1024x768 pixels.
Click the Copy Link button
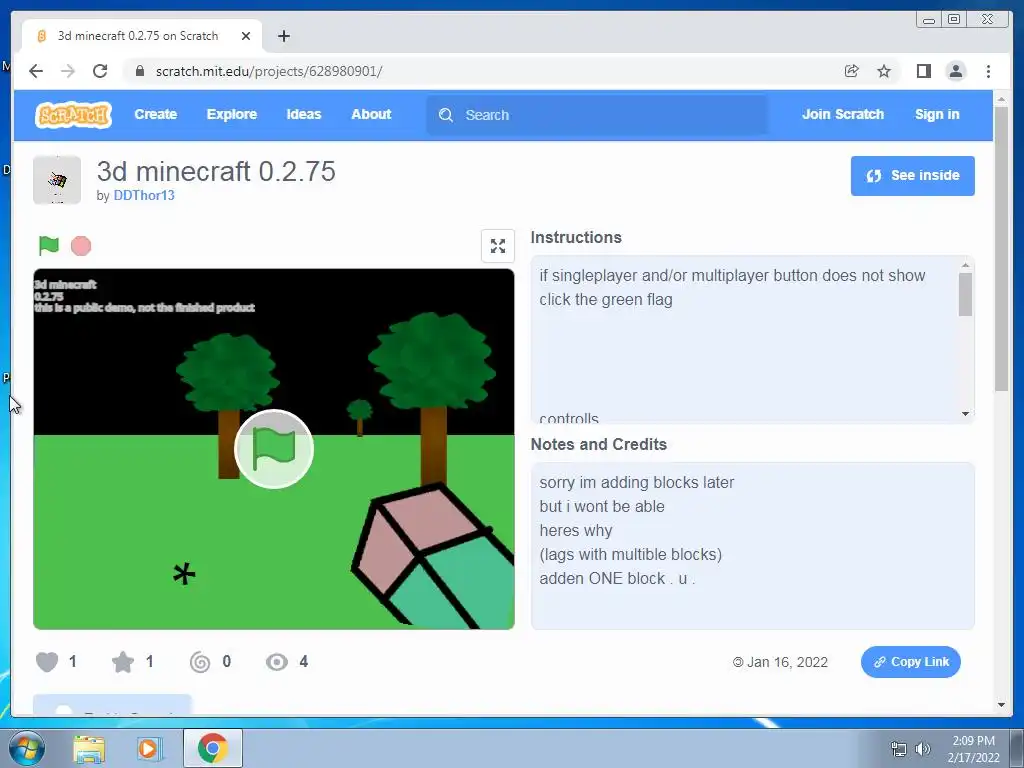pyautogui.click(x=910, y=662)
